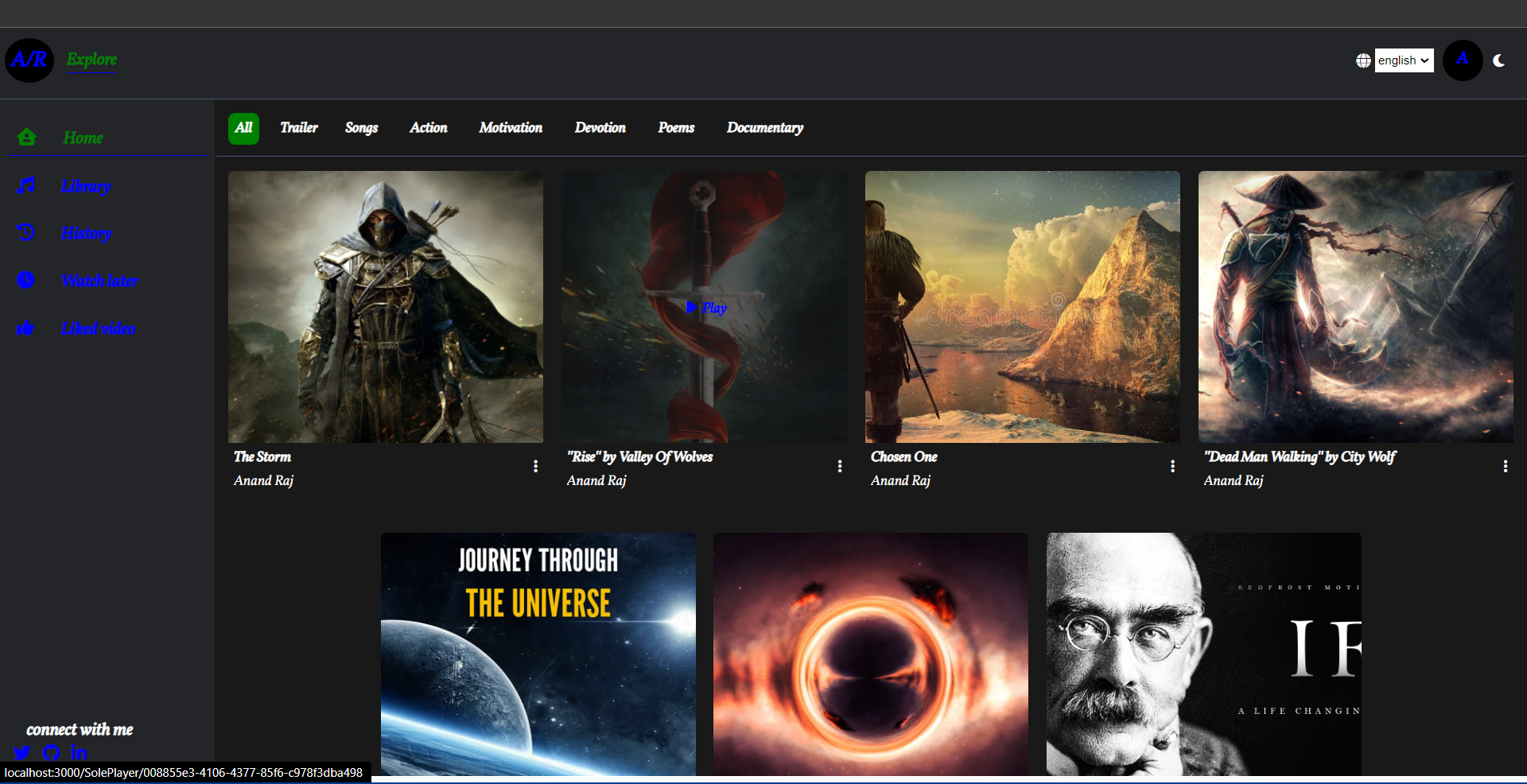Open the Twitter social icon

click(x=22, y=752)
